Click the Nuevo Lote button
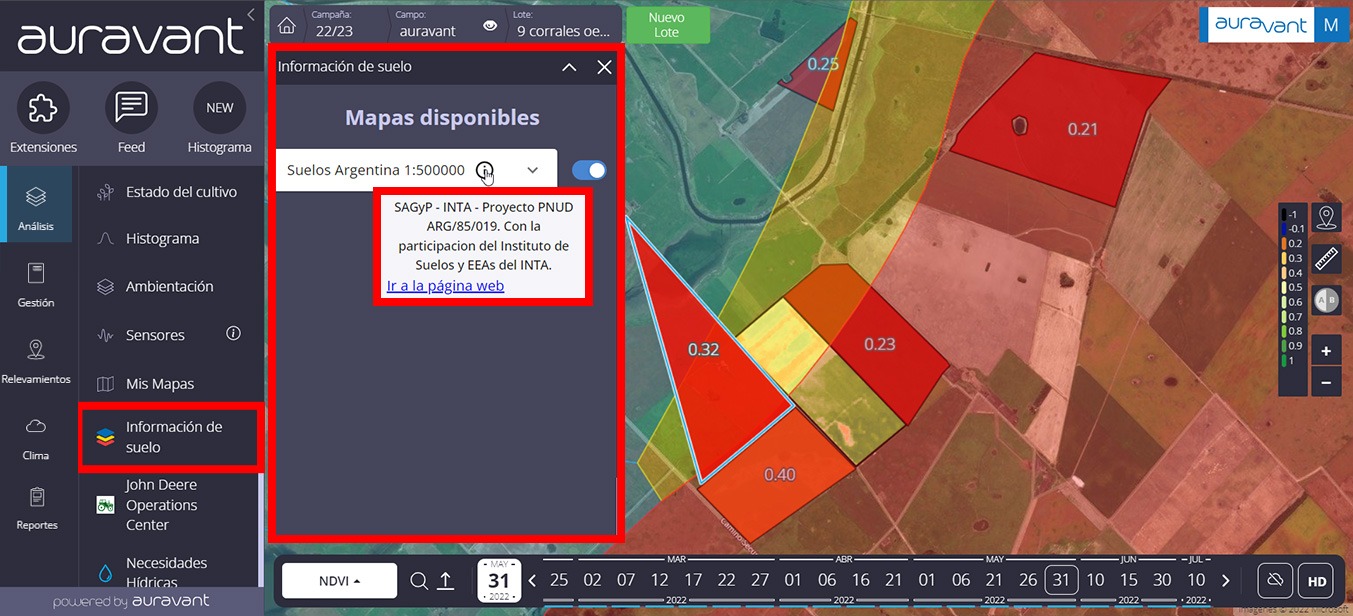 [667, 25]
